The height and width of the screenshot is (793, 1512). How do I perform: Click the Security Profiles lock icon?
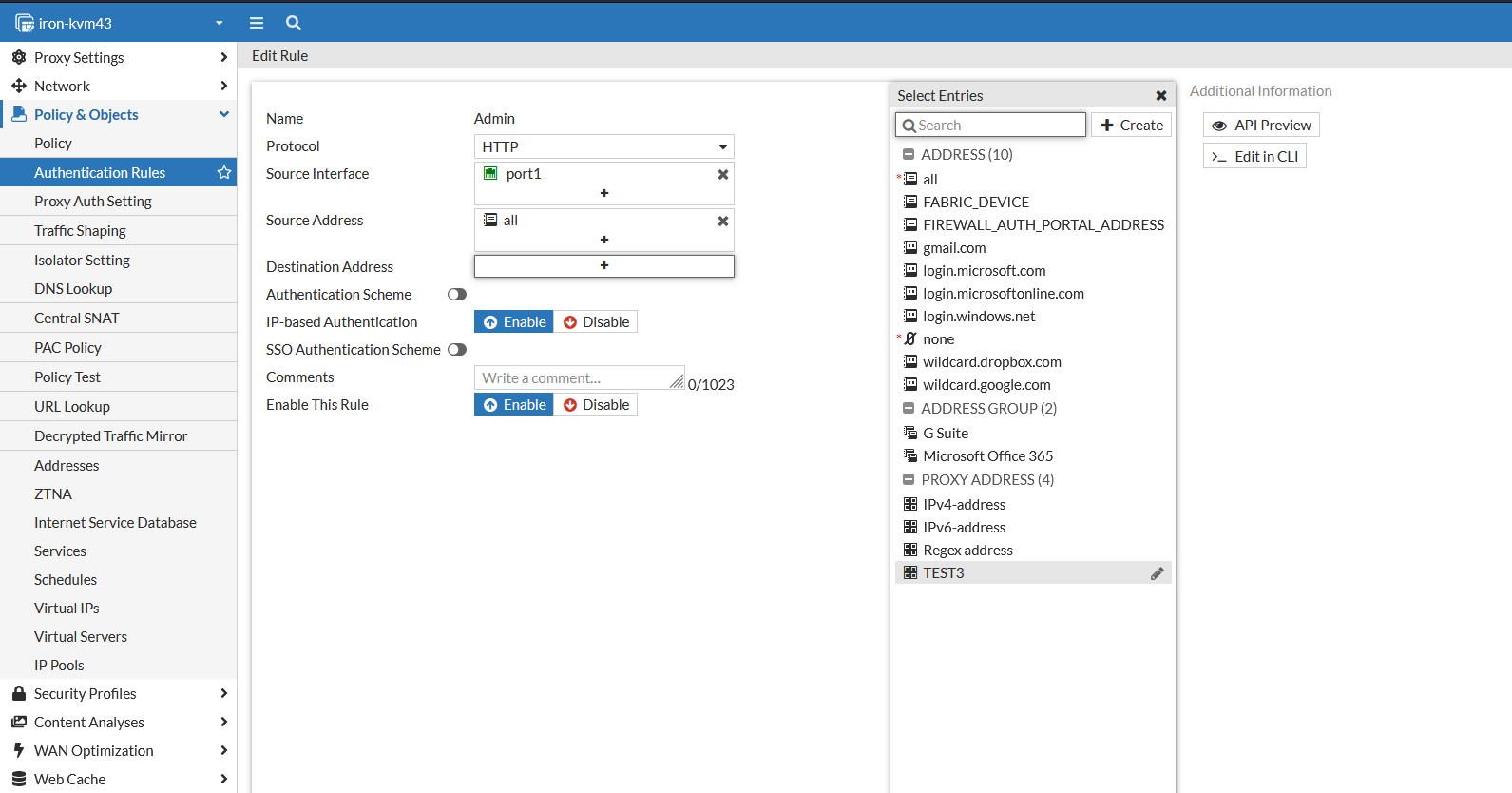tap(19, 693)
